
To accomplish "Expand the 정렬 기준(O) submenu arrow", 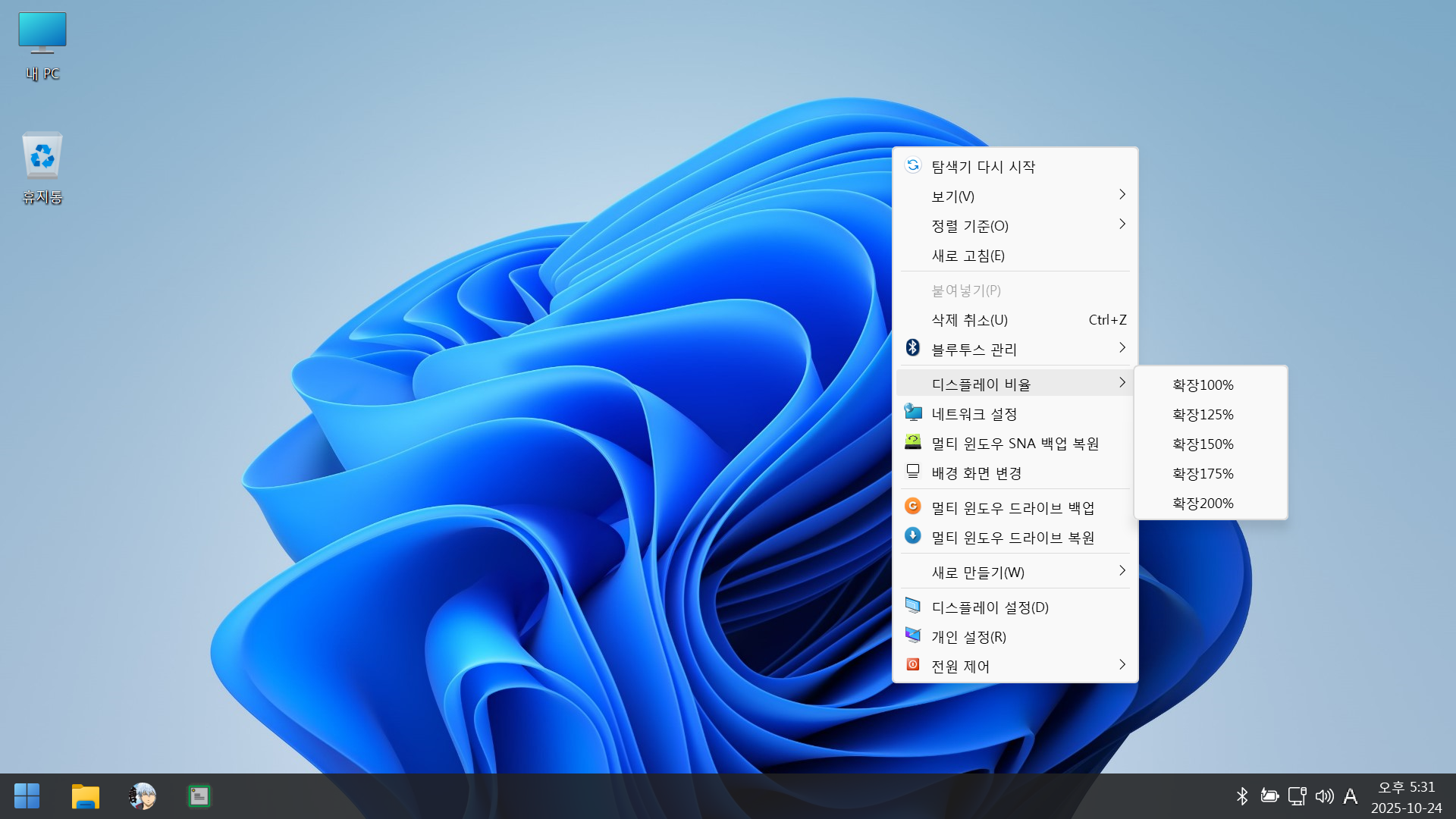I will 1122,224.
